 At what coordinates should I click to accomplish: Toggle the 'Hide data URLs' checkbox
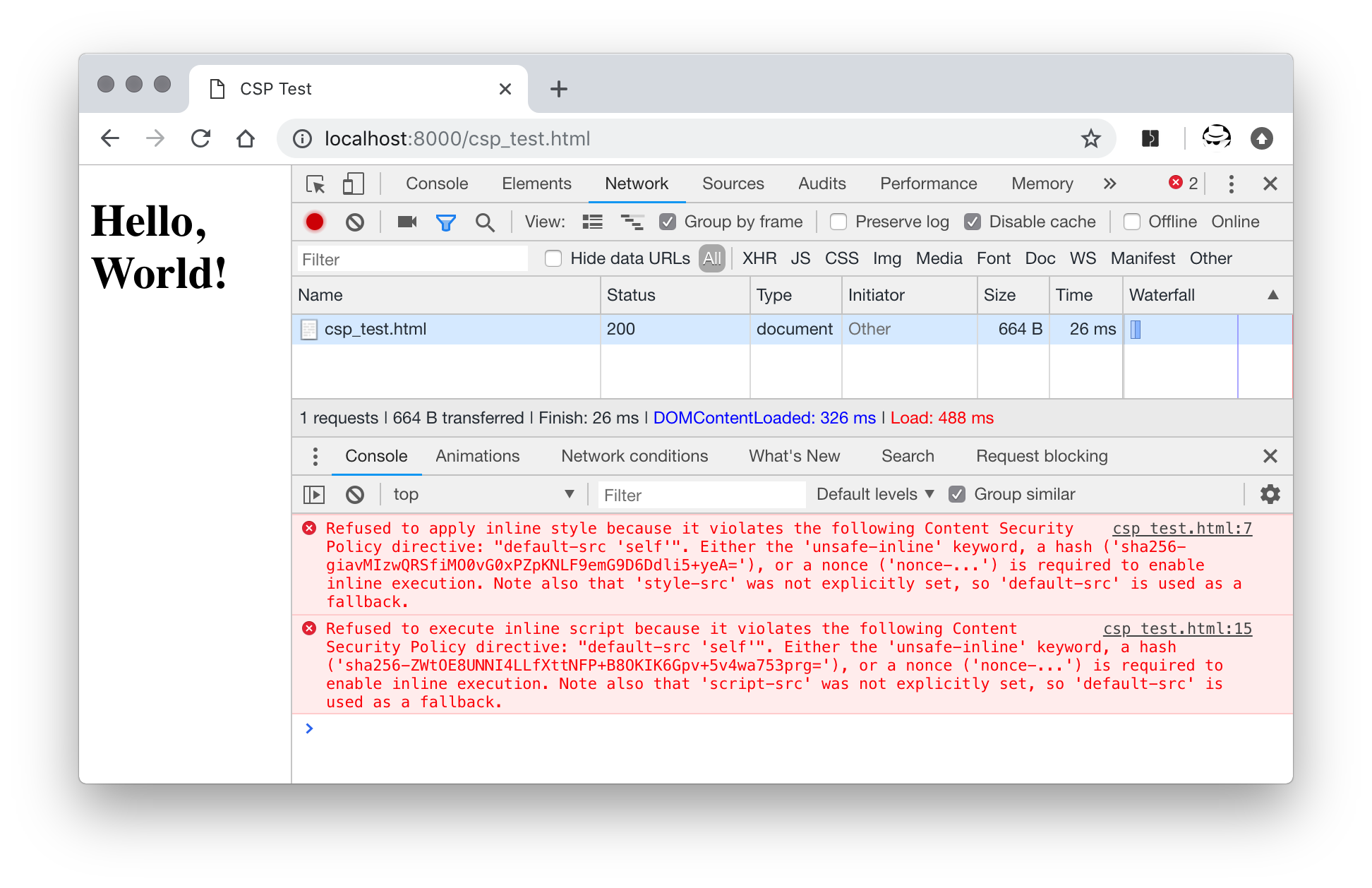click(553, 259)
